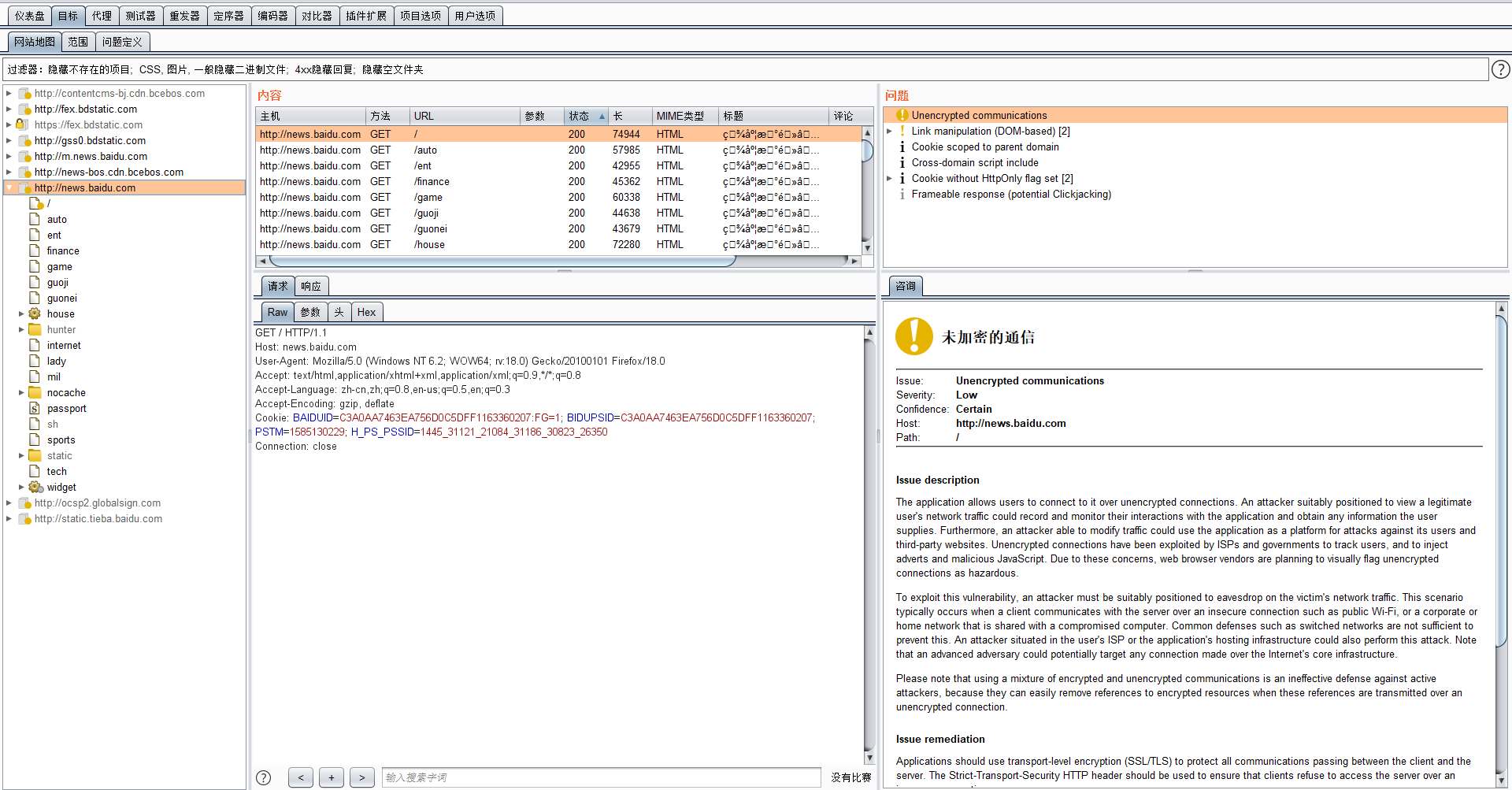Click the gear icon next to house
This screenshot has height=790, width=1512.
[x=35, y=313]
